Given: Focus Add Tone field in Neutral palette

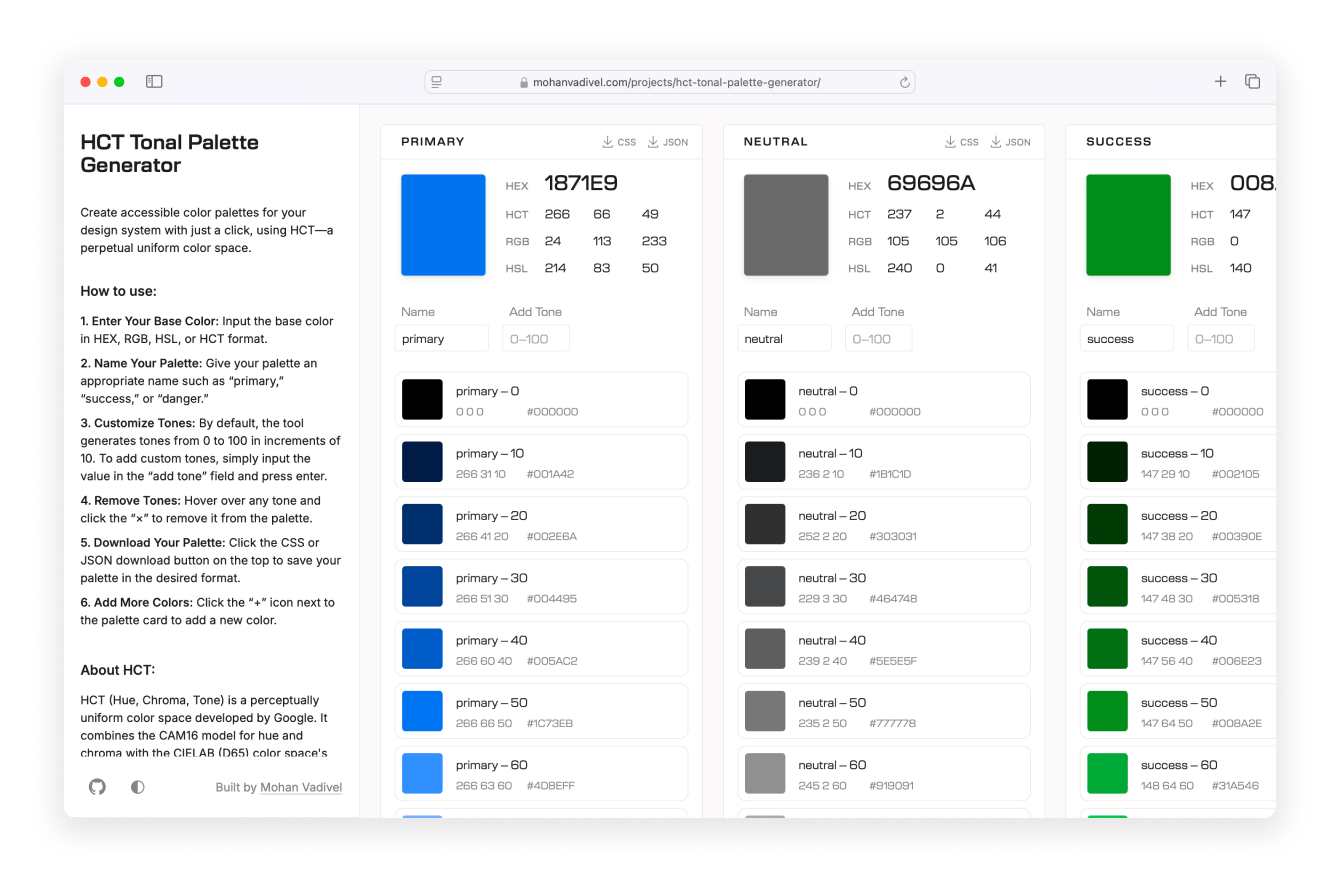Looking at the screenshot, I should click(x=878, y=339).
